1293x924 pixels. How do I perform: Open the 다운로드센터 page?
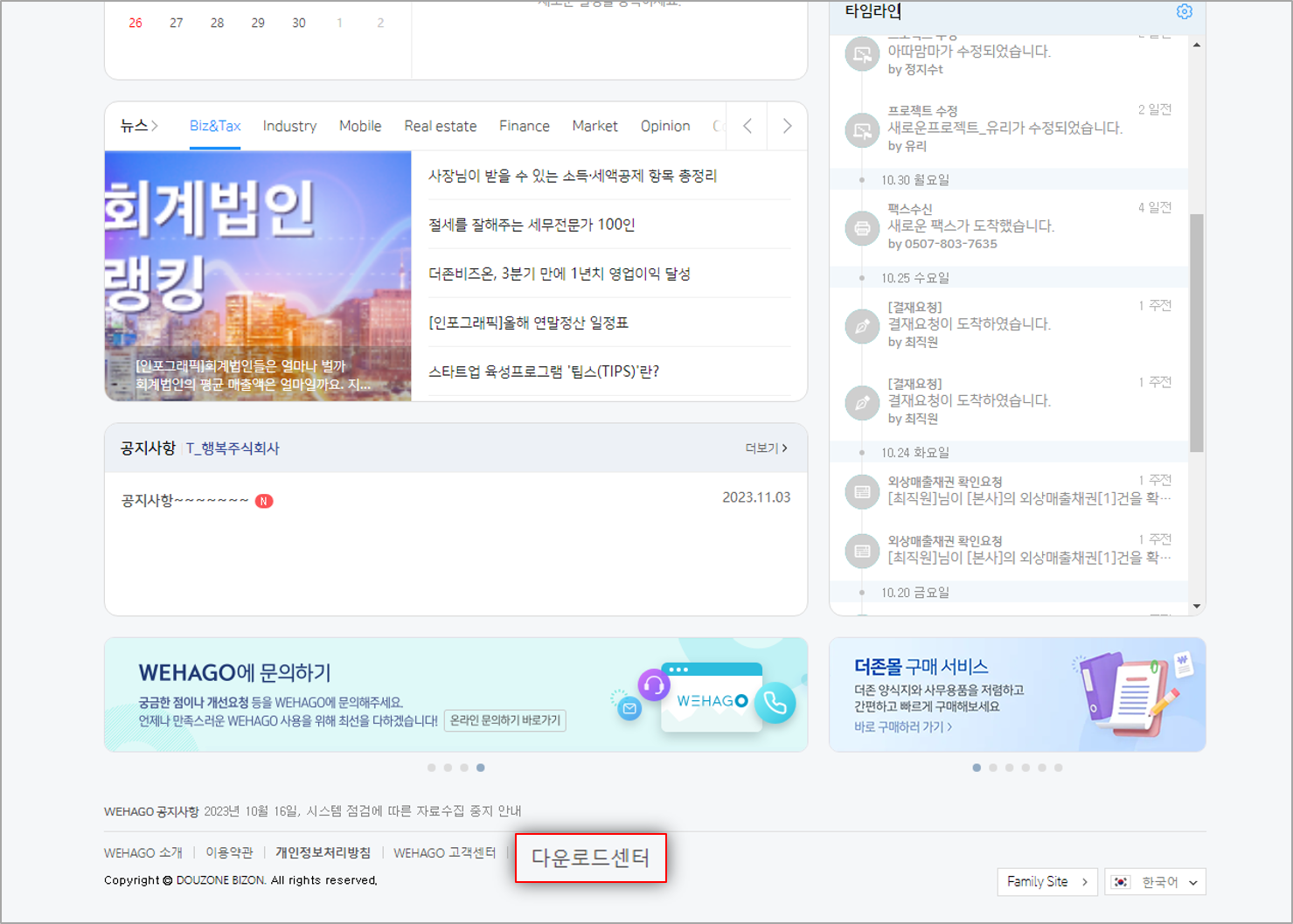591,858
